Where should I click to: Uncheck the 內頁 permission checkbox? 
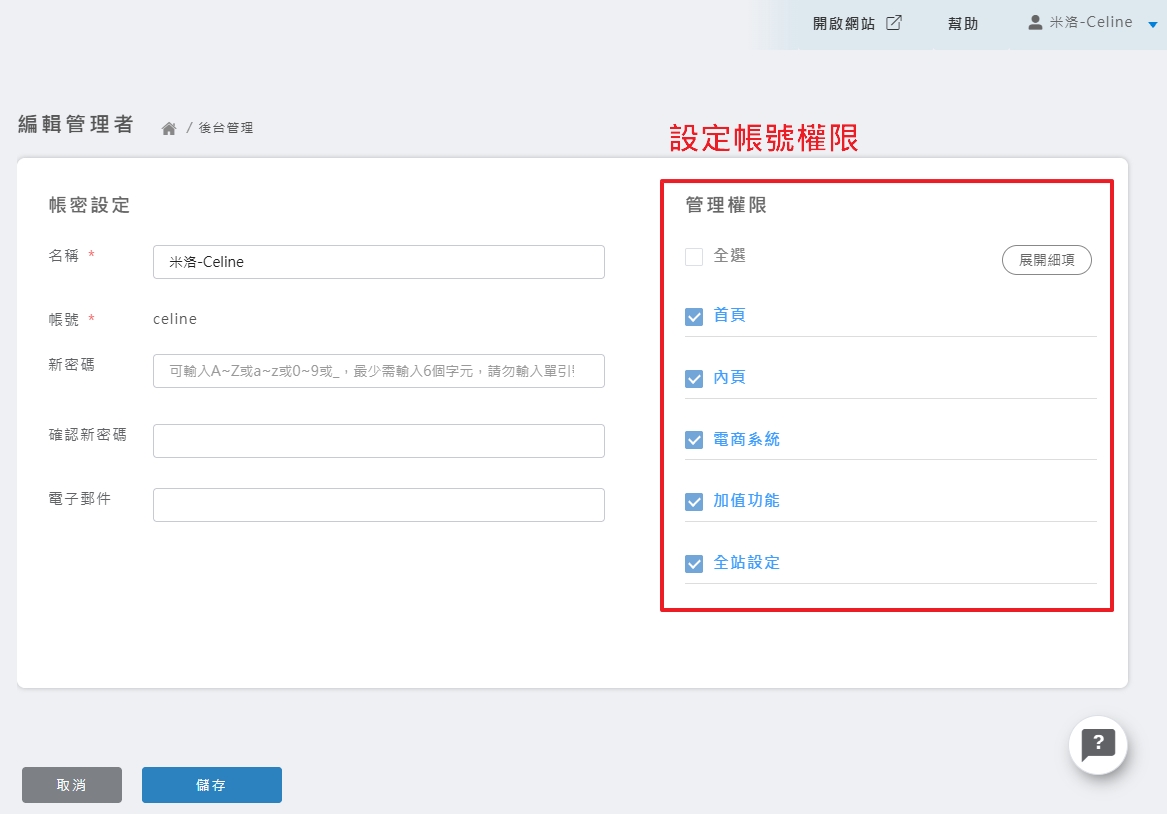(x=694, y=379)
